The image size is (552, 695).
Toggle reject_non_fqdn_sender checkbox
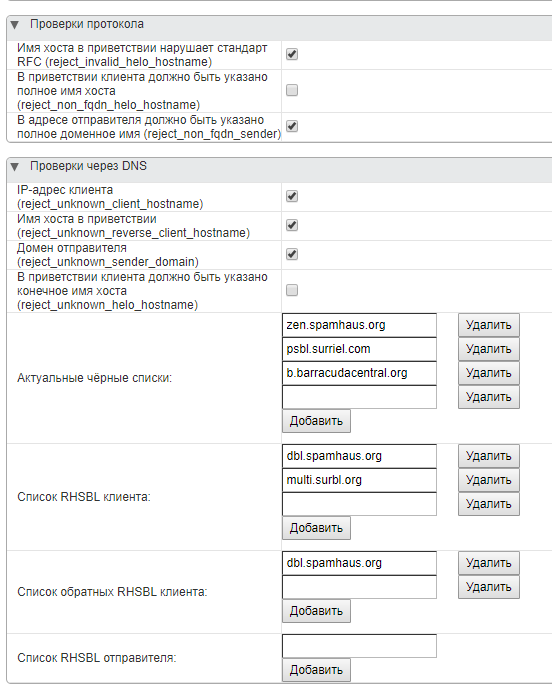pyautogui.click(x=292, y=126)
